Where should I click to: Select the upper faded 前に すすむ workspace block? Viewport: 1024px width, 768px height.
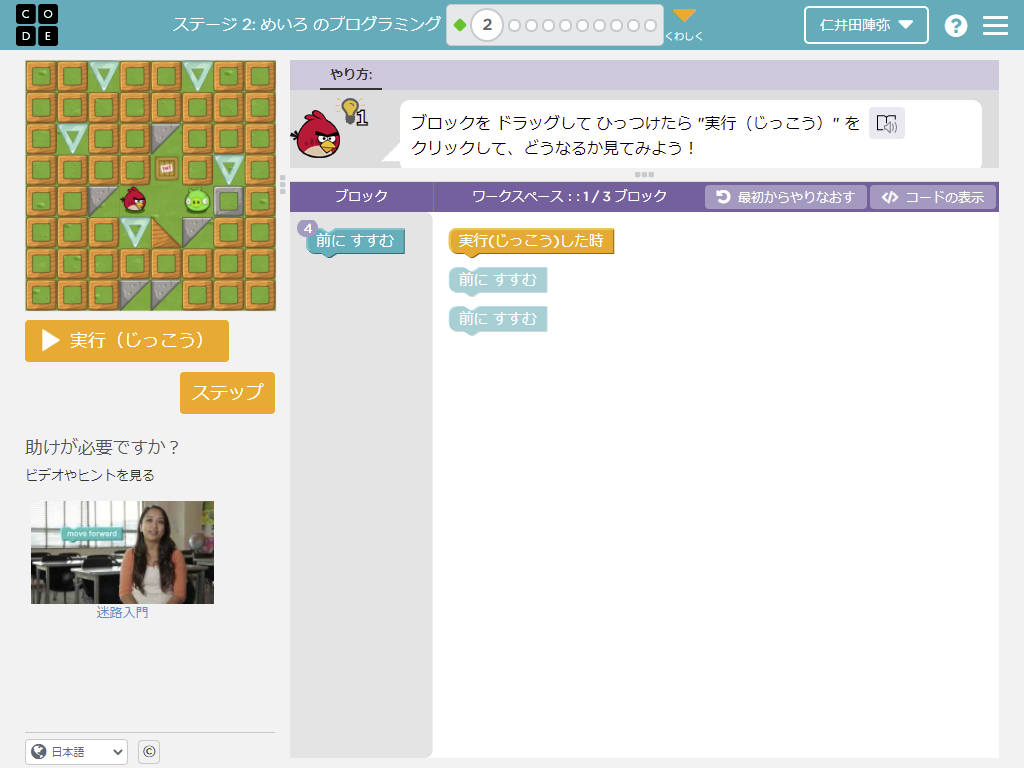498,280
